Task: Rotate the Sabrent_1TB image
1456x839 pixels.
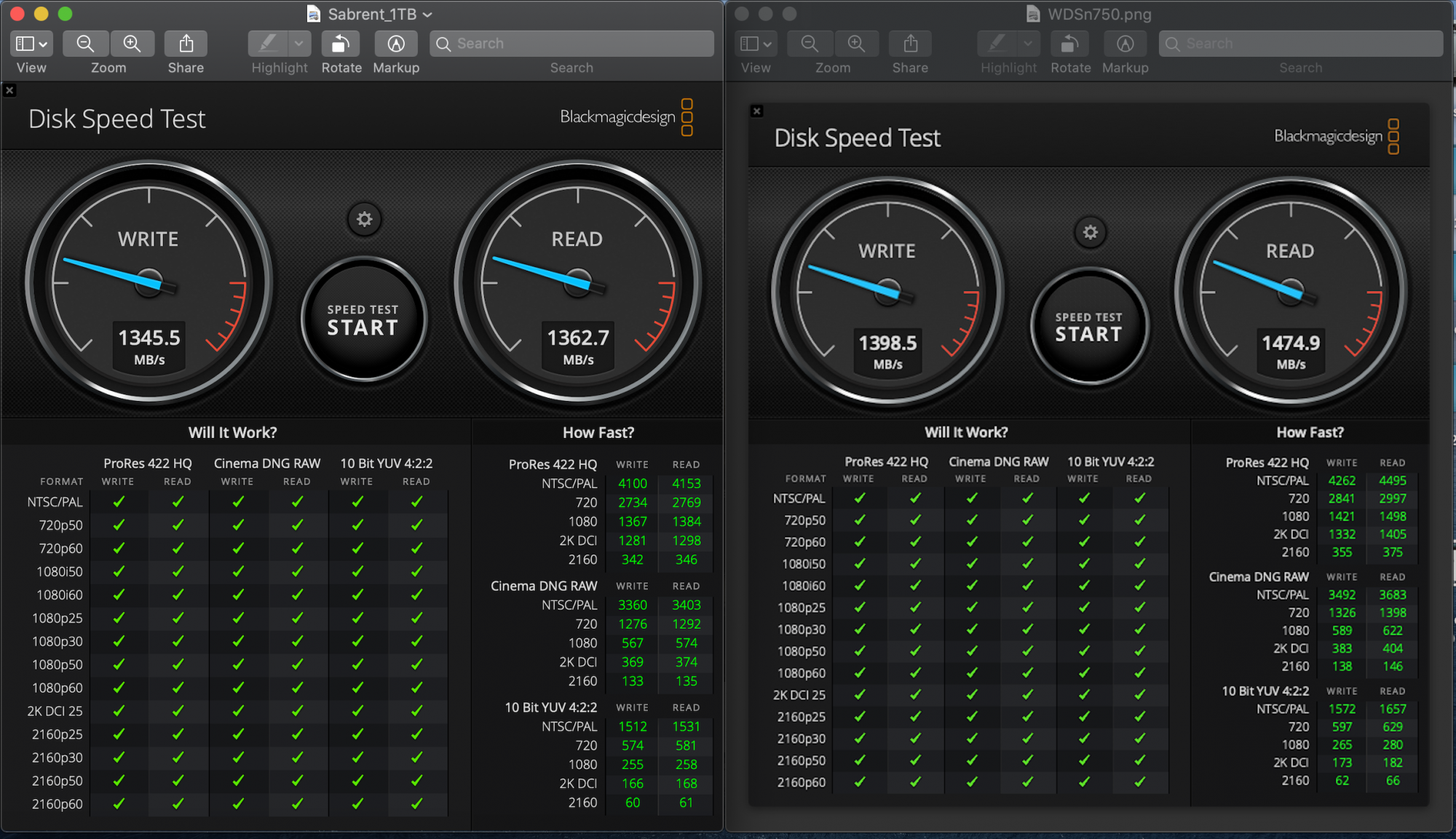Action: 341,44
